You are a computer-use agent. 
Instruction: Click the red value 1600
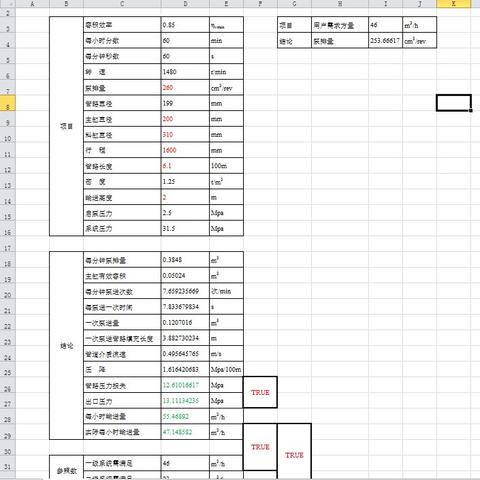pyautogui.click(x=185, y=150)
